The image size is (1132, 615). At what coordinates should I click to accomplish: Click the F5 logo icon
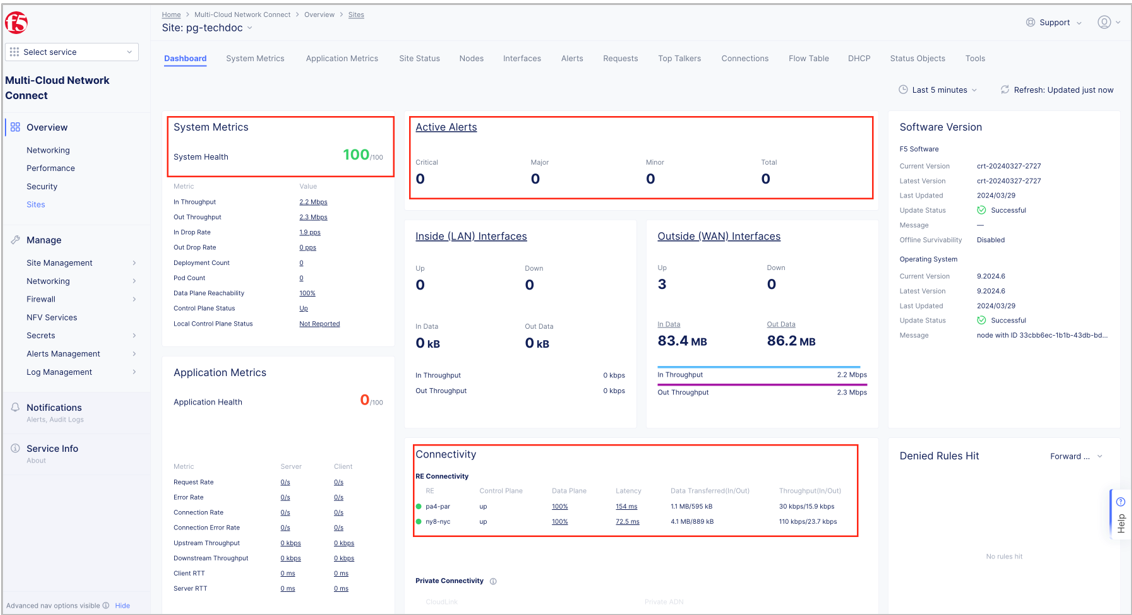click(x=16, y=23)
